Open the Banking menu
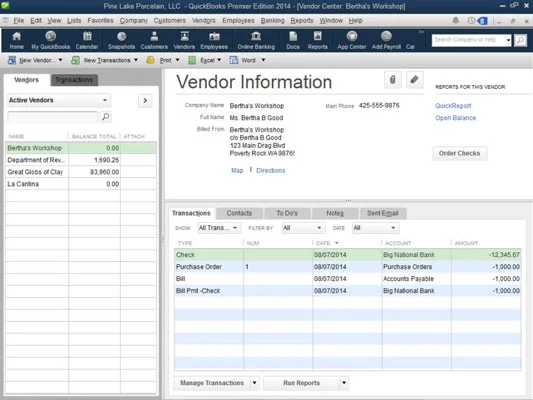Viewport: 533px width, 400px height. [273, 20]
